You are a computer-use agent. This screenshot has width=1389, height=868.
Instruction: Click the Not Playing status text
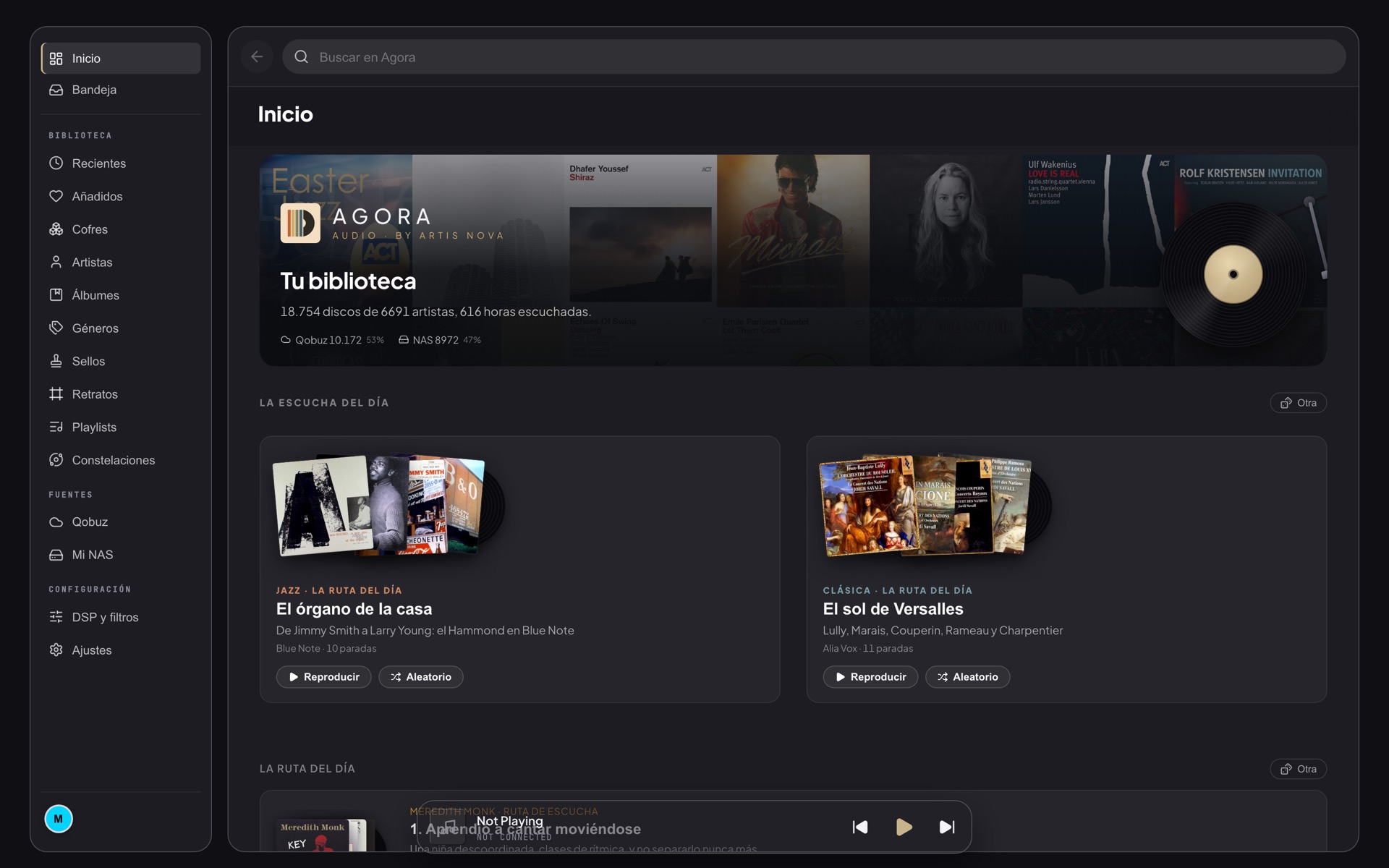[x=509, y=821]
